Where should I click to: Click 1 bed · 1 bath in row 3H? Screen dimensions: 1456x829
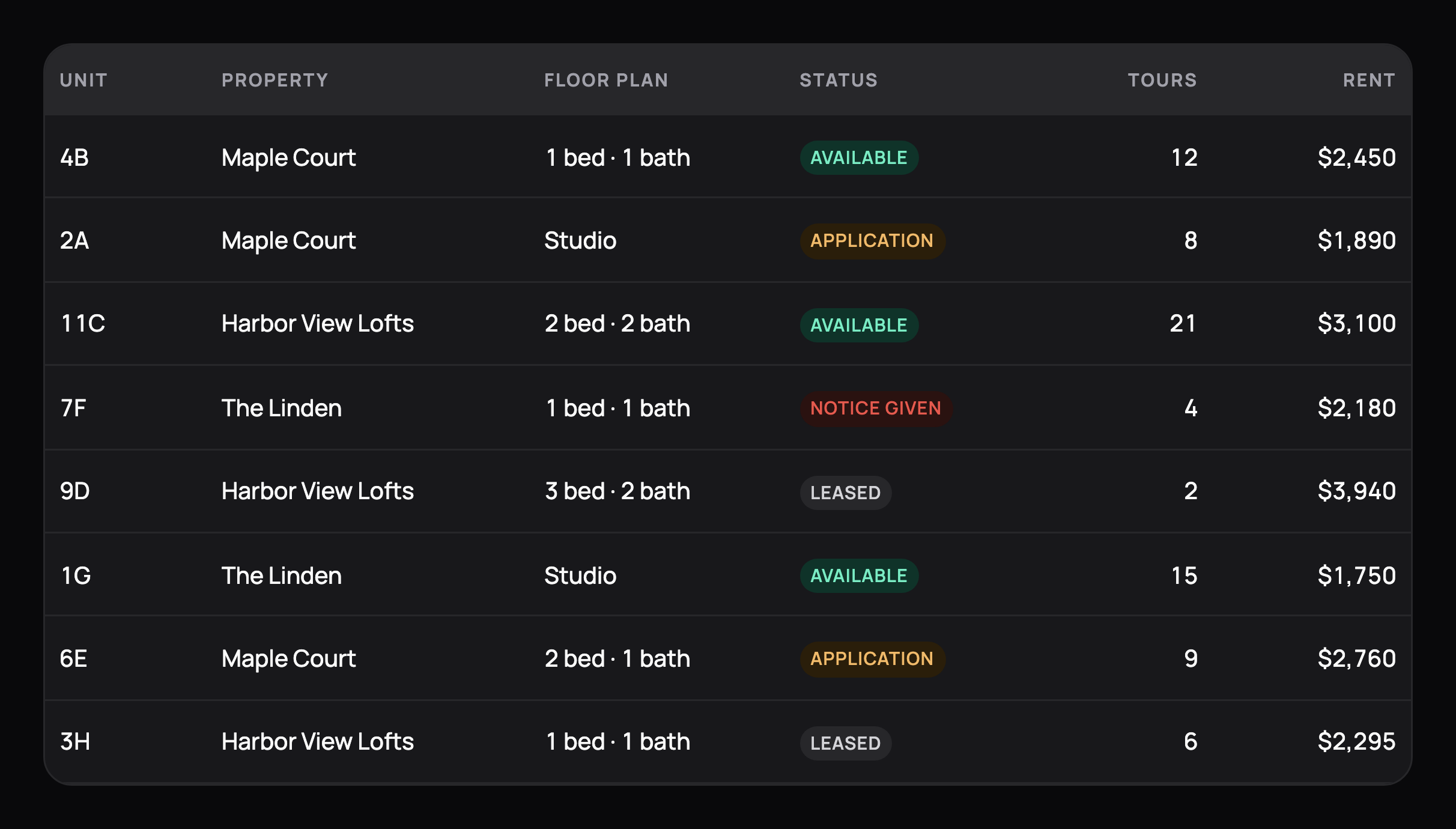click(x=617, y=741)
